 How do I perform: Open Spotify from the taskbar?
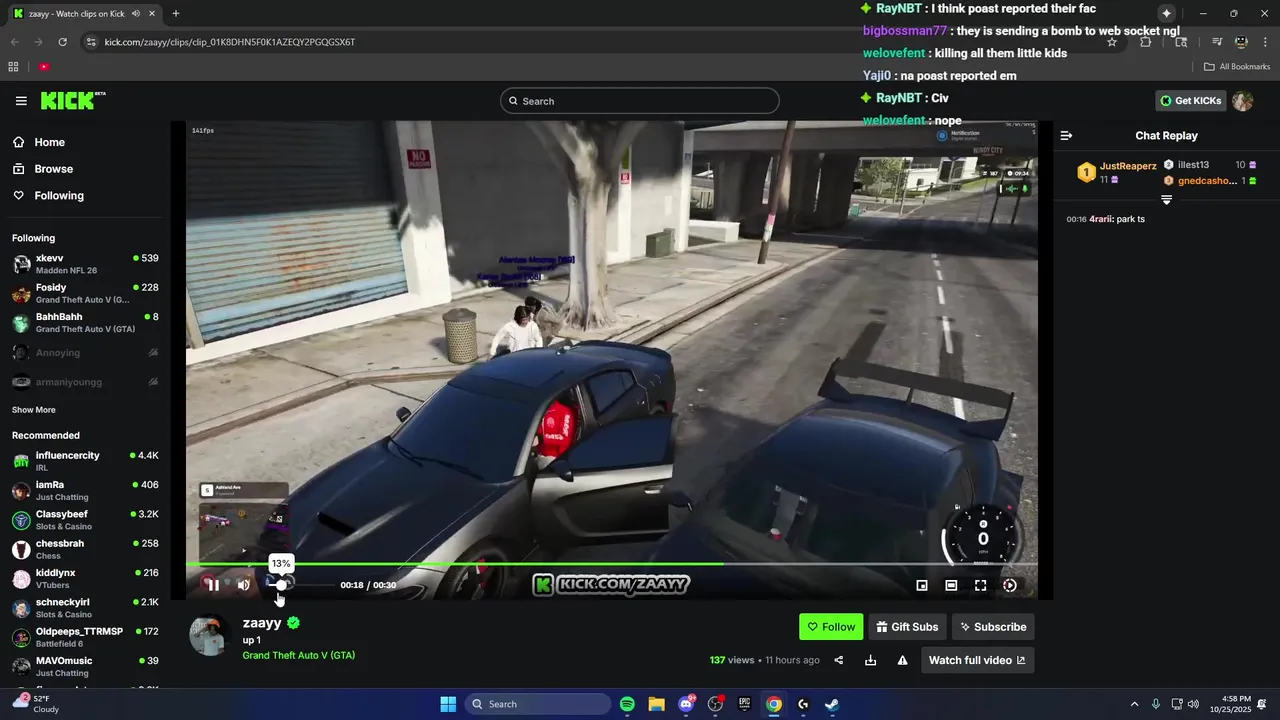627,704
